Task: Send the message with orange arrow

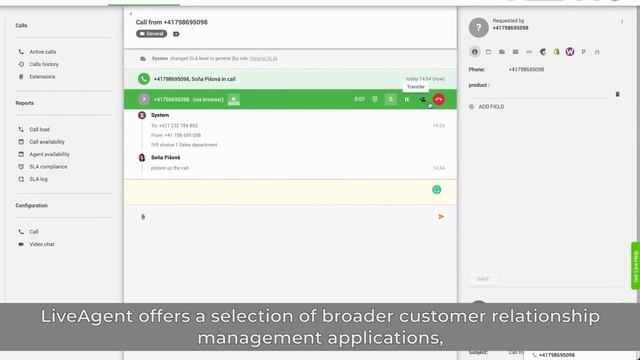Action: [x=441, y=217]
